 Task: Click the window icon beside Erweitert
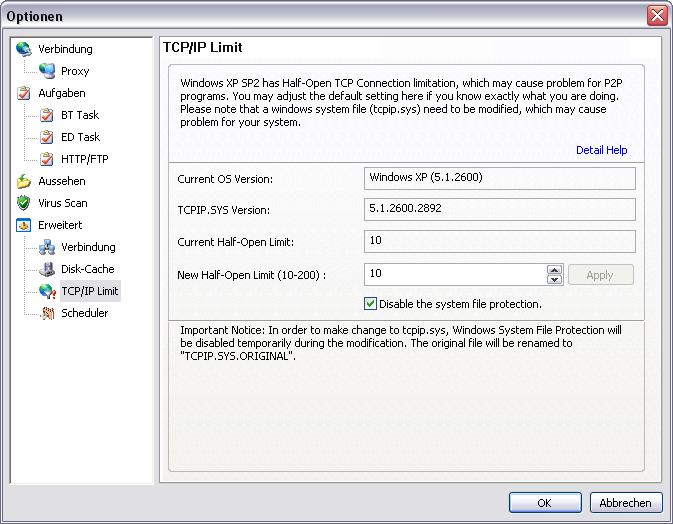click(24, 225)
